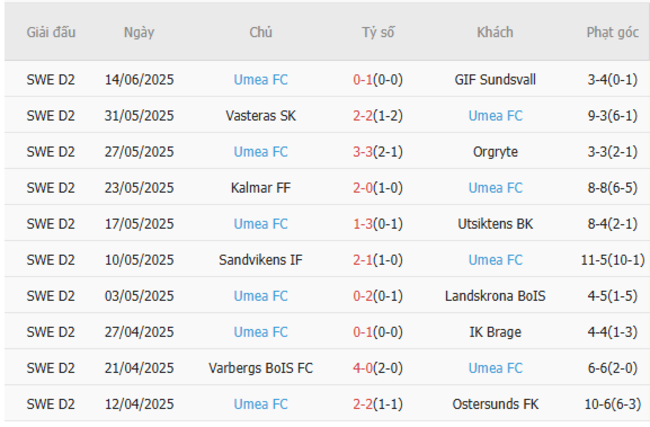Click the 4-0(2-0) match score

coord(378,367)
